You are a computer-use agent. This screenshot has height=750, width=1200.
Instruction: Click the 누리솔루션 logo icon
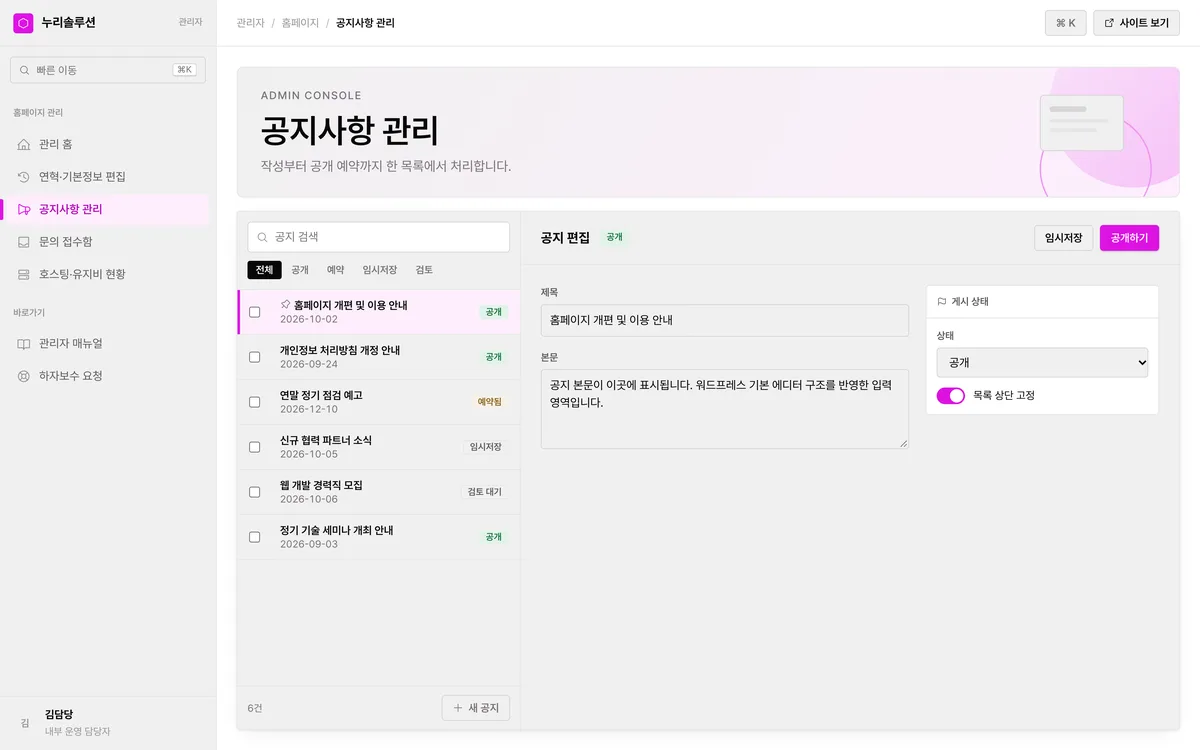(x=23, y=23)
